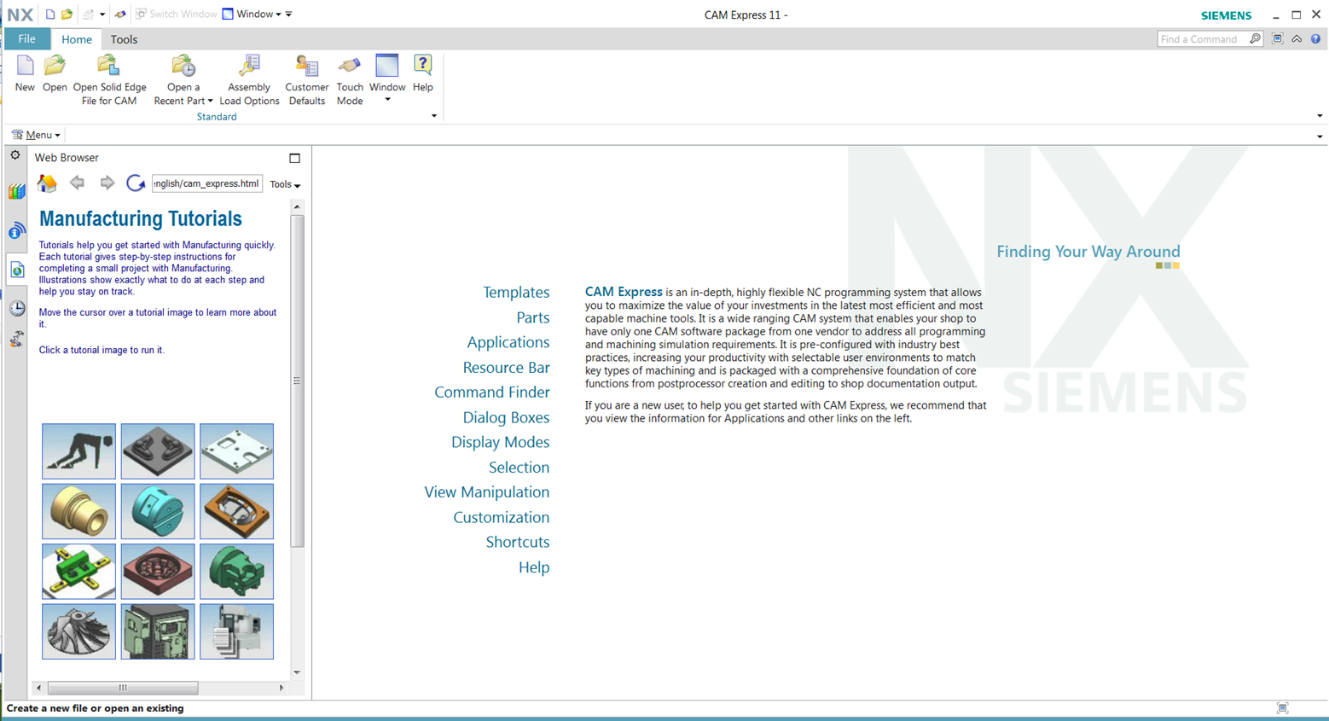Open the Menu dropdown
Viewport: 1329px width, 721px height.
(x=36, y=135)
